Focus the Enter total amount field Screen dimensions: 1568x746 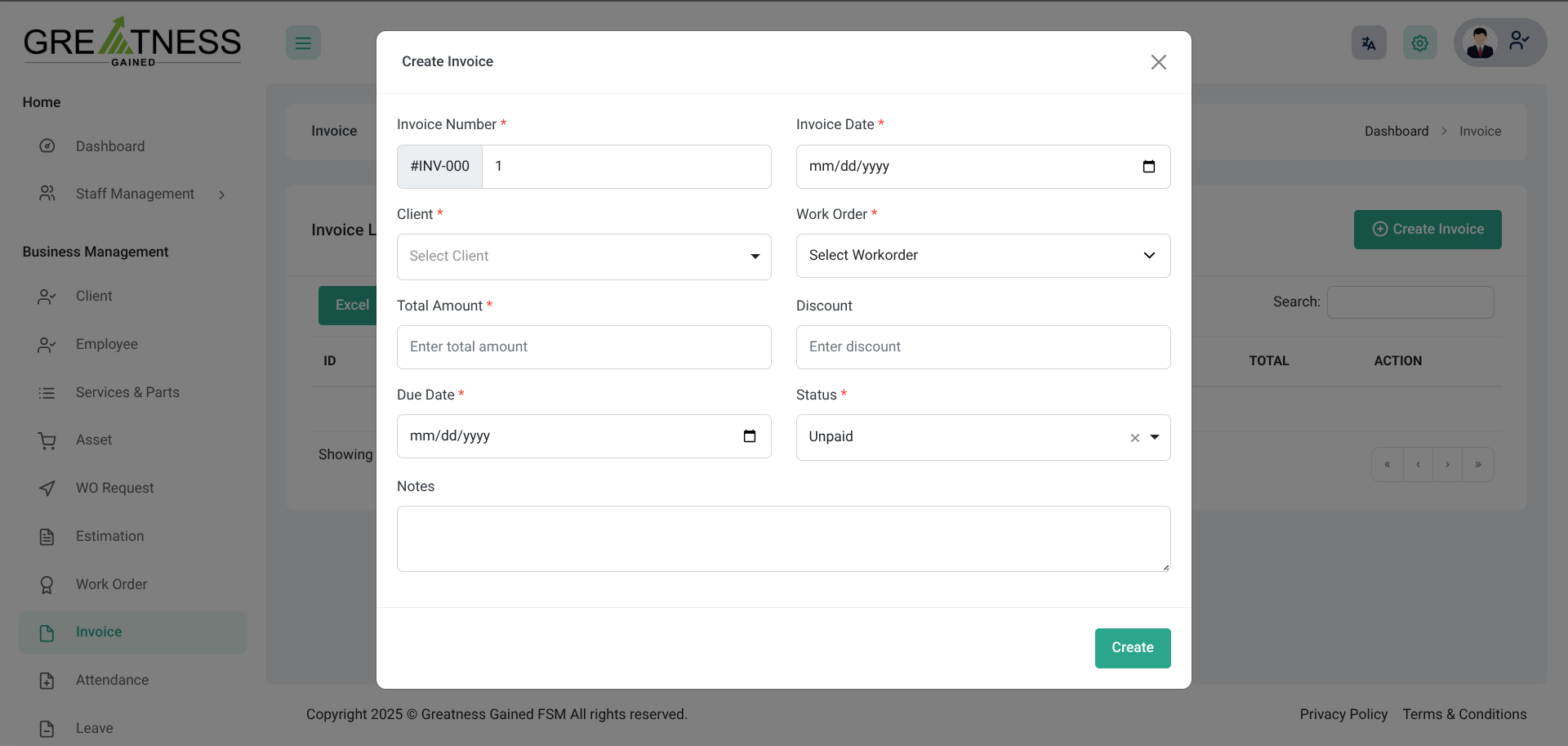[x=583, y=347]
